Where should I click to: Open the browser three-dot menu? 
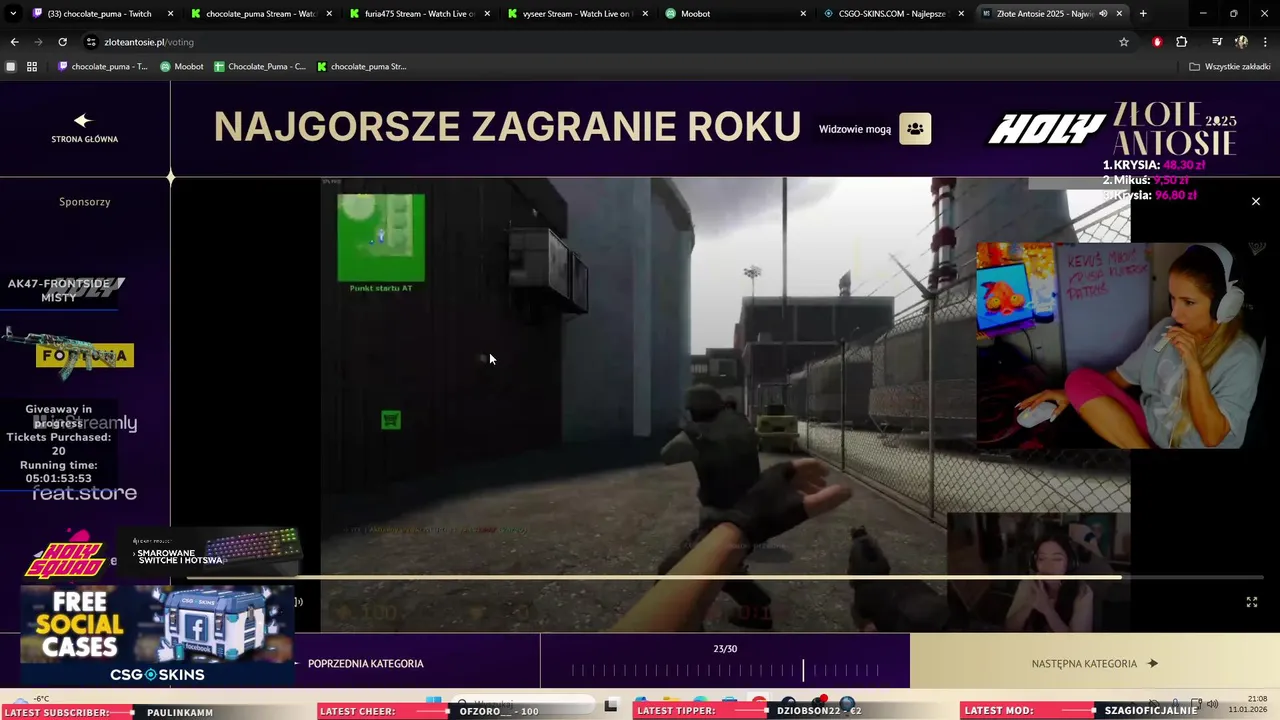[x=1265, y=42]
